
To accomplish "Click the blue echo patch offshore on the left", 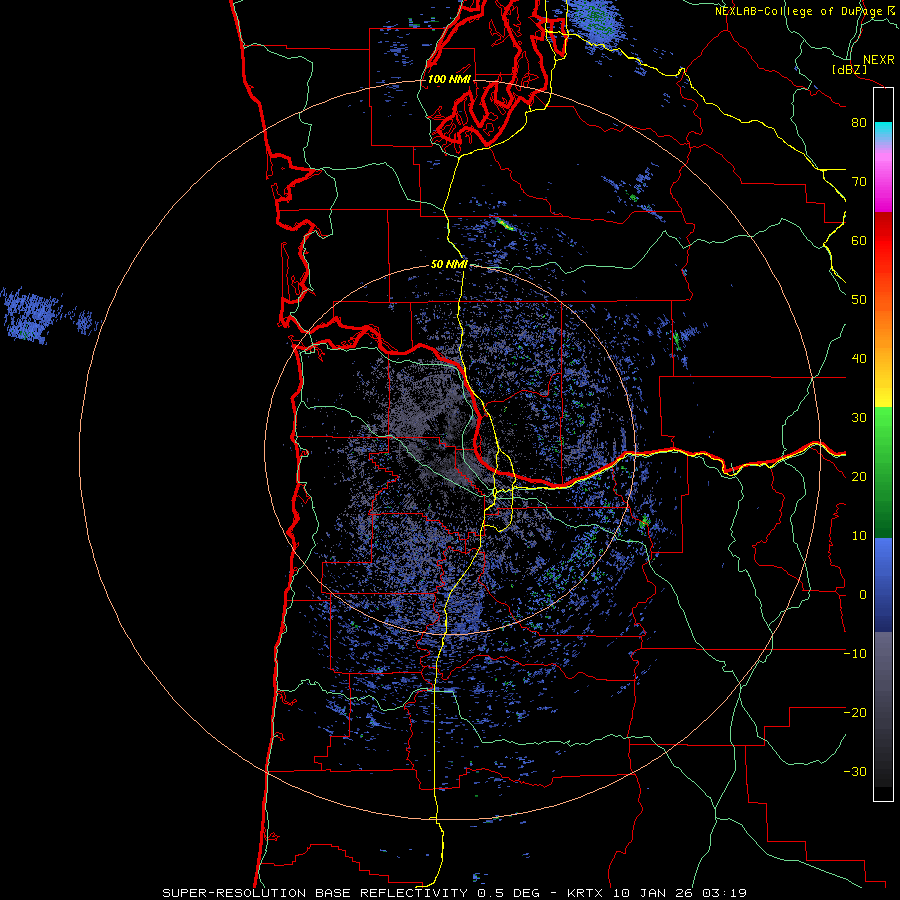I will (x=32, y=317).
